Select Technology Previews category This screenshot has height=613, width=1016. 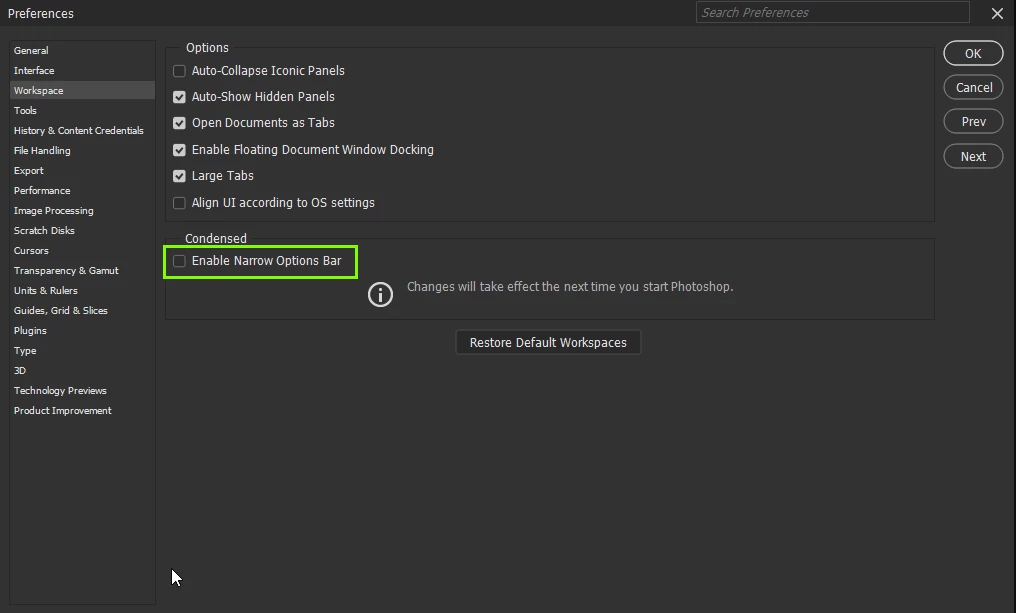click(82, 391)
